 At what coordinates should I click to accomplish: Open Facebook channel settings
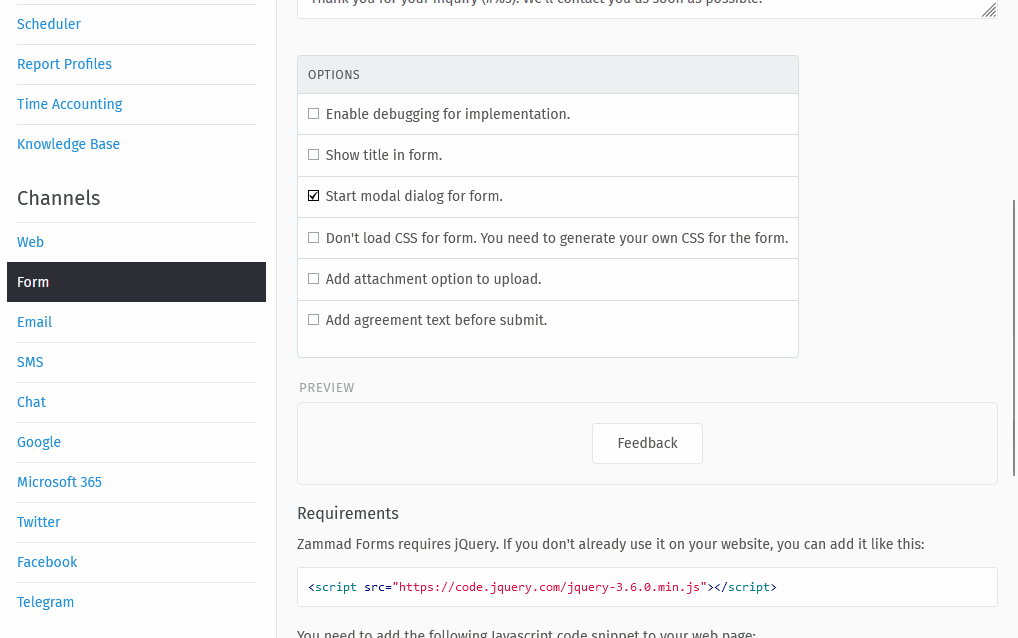tap(47, 562)
